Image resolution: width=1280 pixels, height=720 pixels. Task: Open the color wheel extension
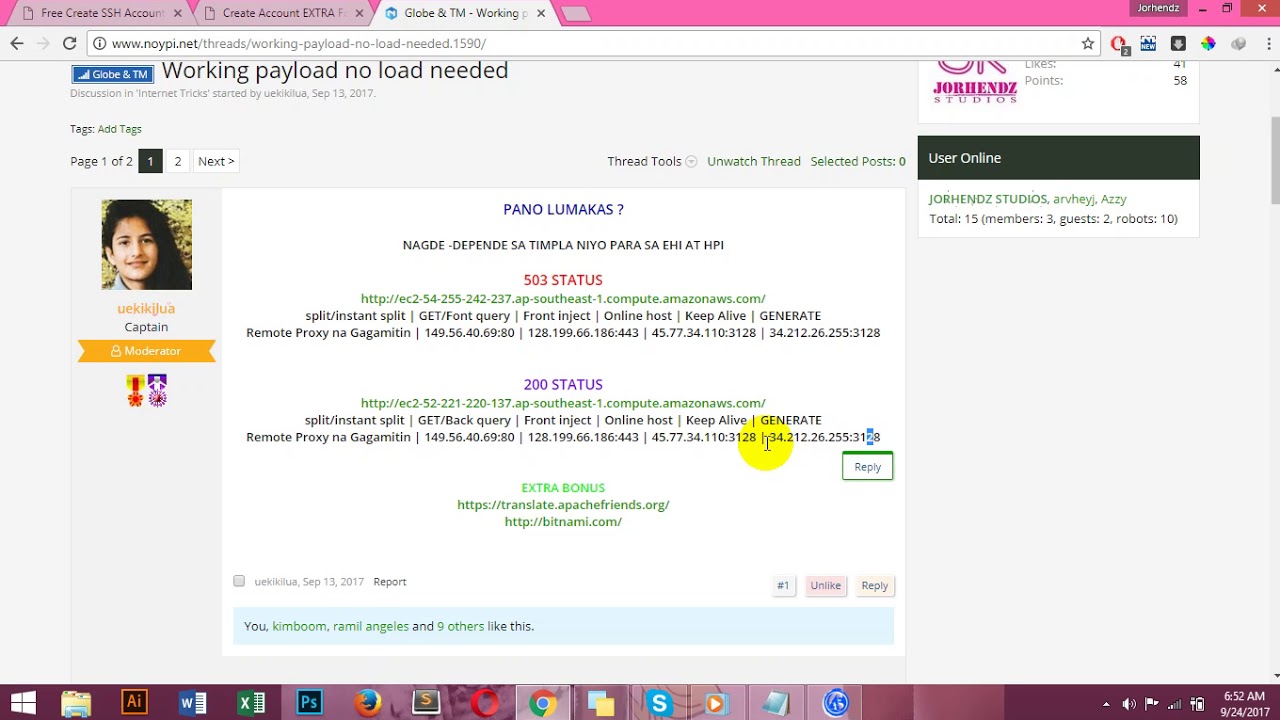(1208, 43)
